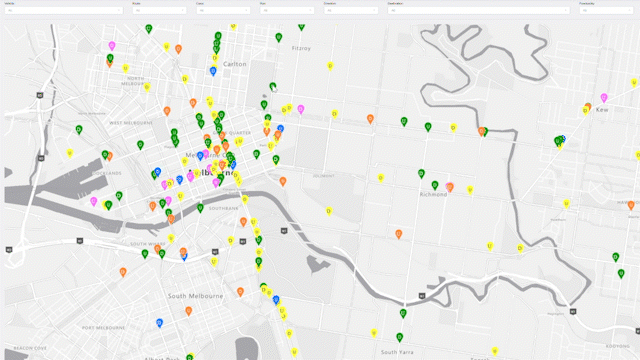Screen dimensions: 640x360
Task: Select the orange marker at far right near Hawthorn
Action: (x=631, y=205)
